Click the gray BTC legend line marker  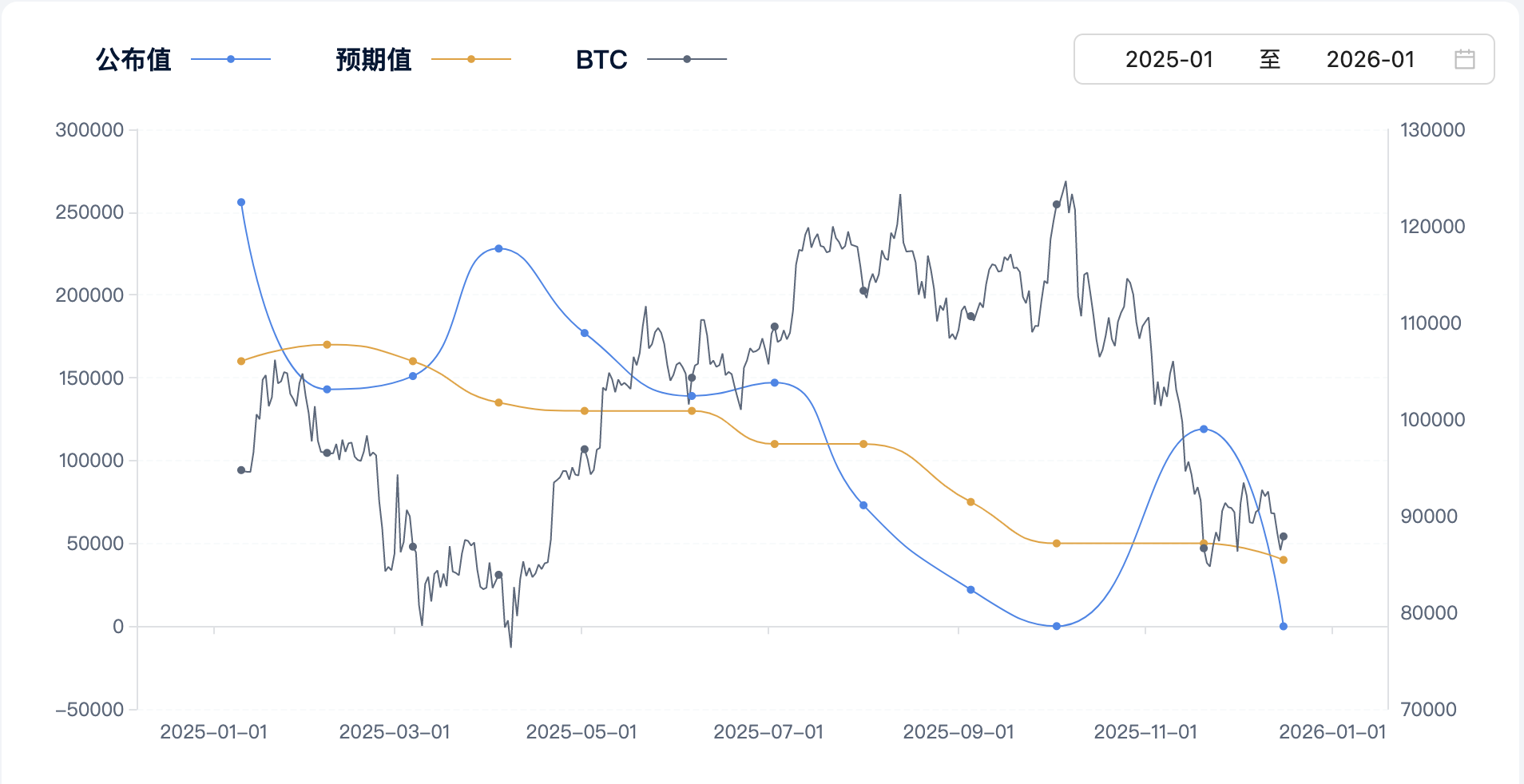pos(685,58)
